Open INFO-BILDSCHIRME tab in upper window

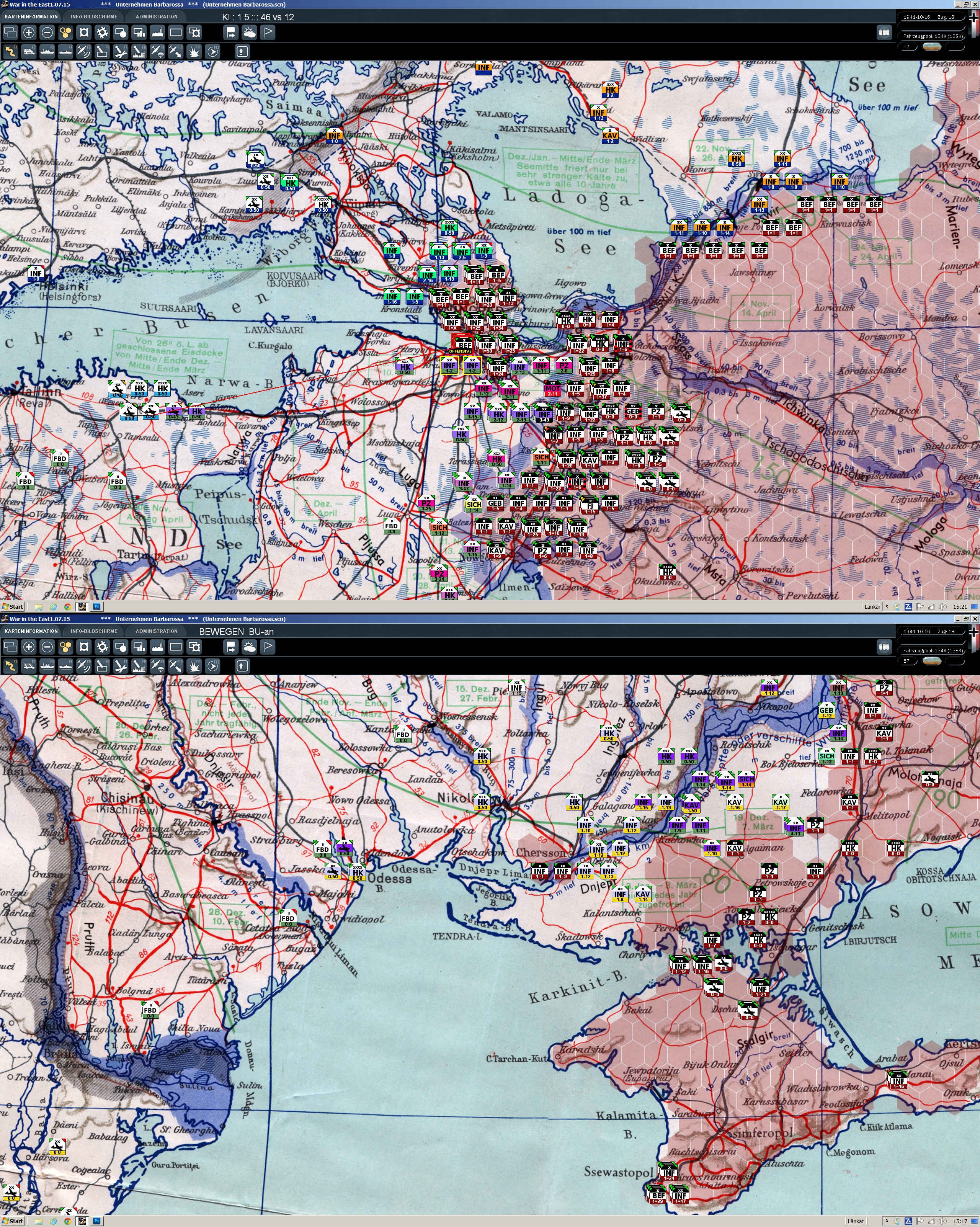tap(94, 16)
